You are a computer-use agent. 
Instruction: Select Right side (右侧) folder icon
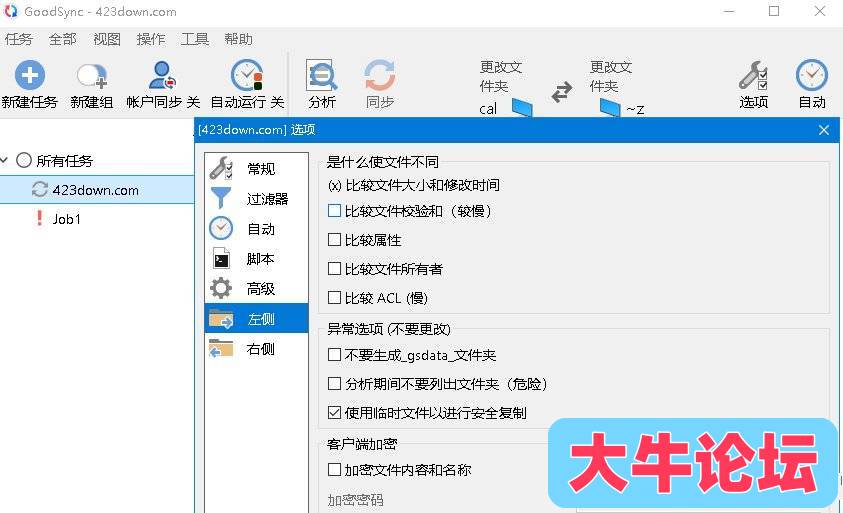pyautogui.click(x=221, y=348)
